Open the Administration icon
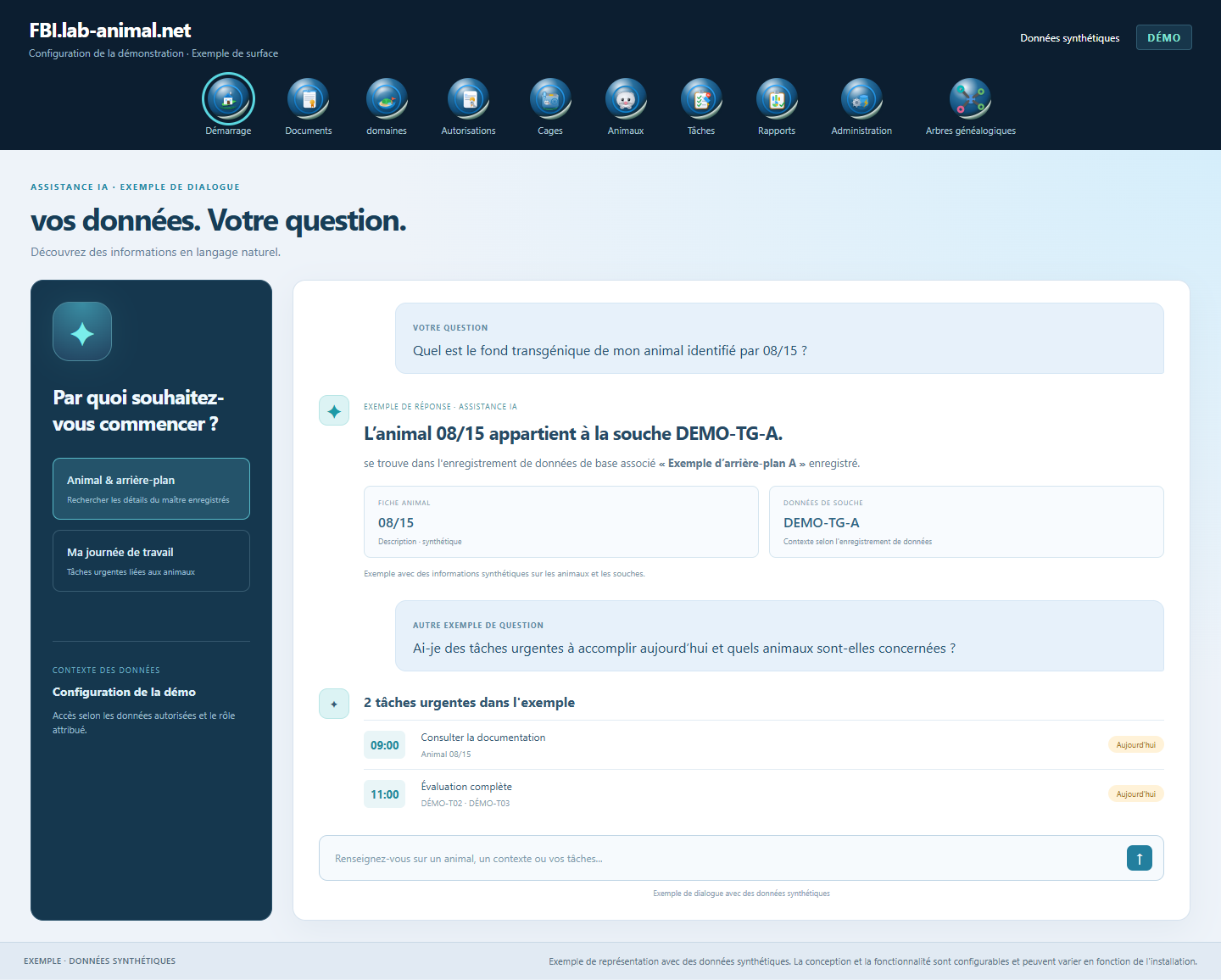Image resolution: width=1221 pixels, height=980 pixels. 861,98
